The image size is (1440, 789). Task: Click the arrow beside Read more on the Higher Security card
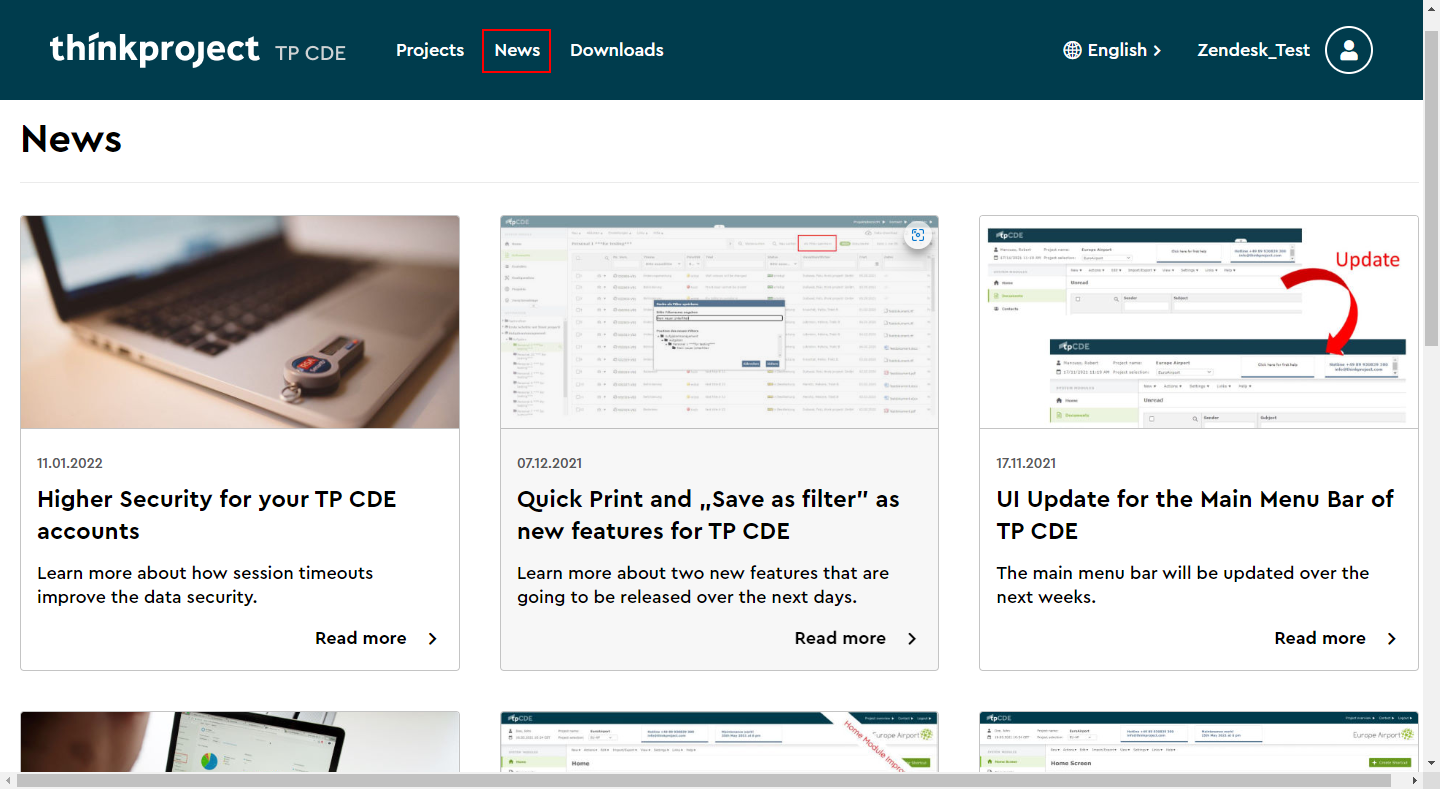pyautogui.click(x=433, y=639)
